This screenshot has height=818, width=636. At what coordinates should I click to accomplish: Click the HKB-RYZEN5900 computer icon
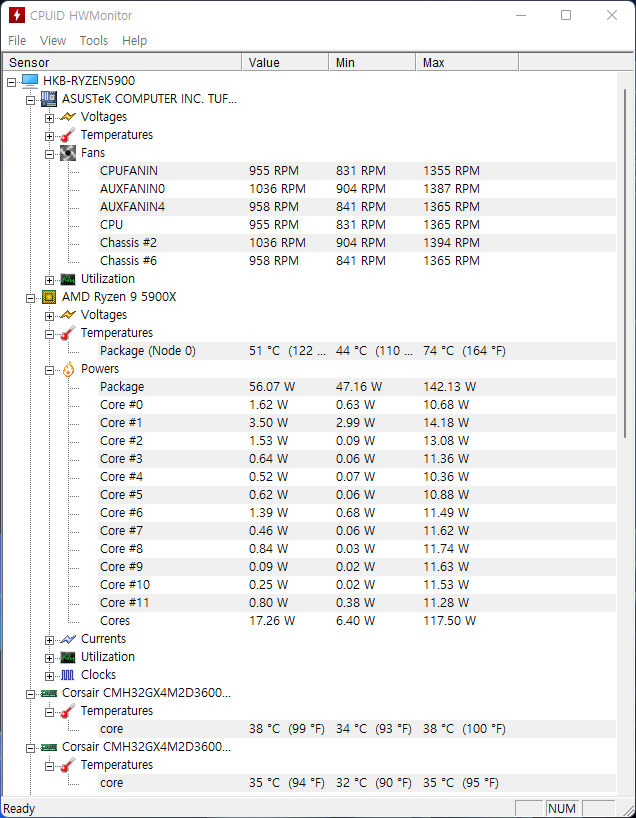click(x=30, y=81)
